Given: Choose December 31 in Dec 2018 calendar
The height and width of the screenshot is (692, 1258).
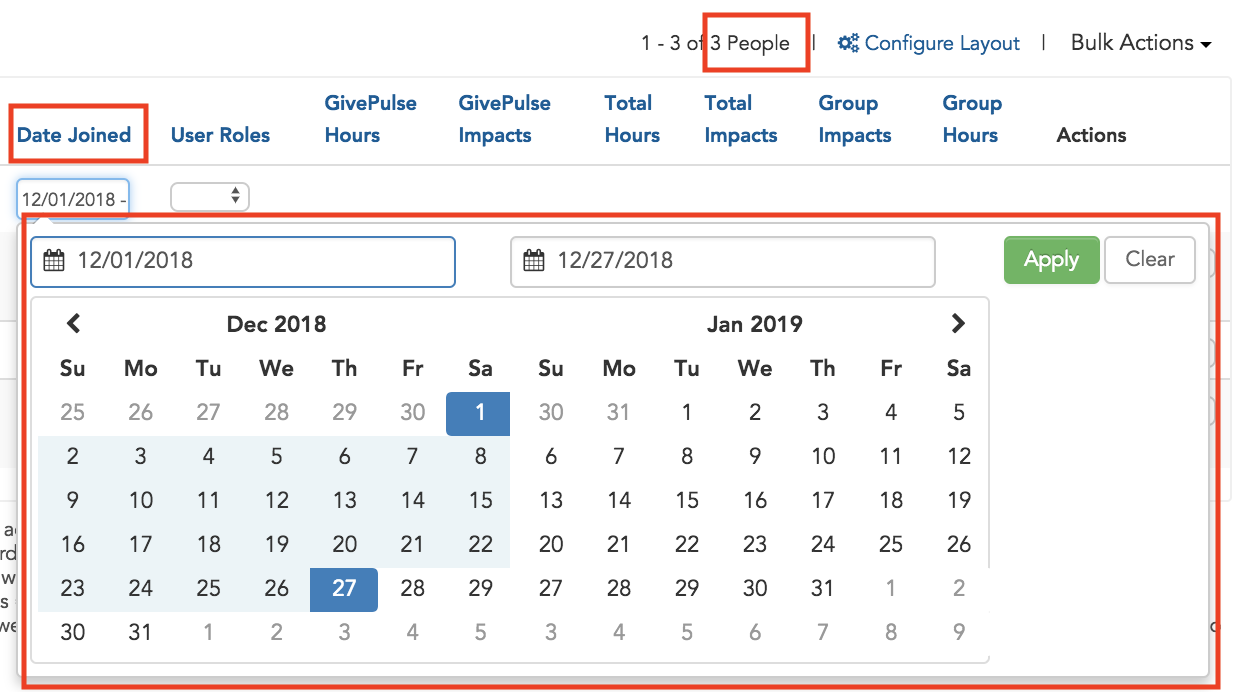Looking at the screenshot, I should (x=140, y=633).
